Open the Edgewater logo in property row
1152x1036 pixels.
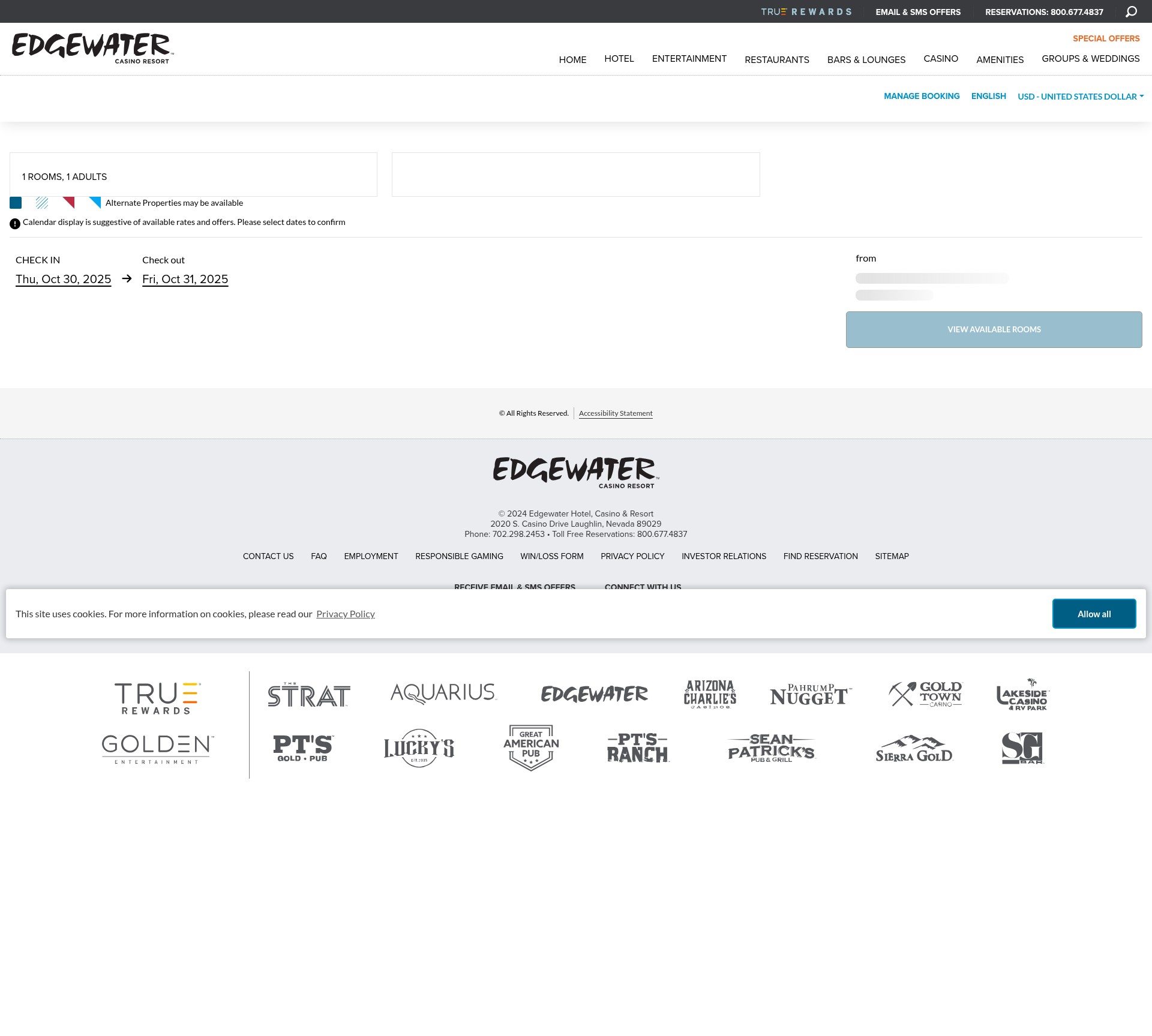click(x=594, y=694)
